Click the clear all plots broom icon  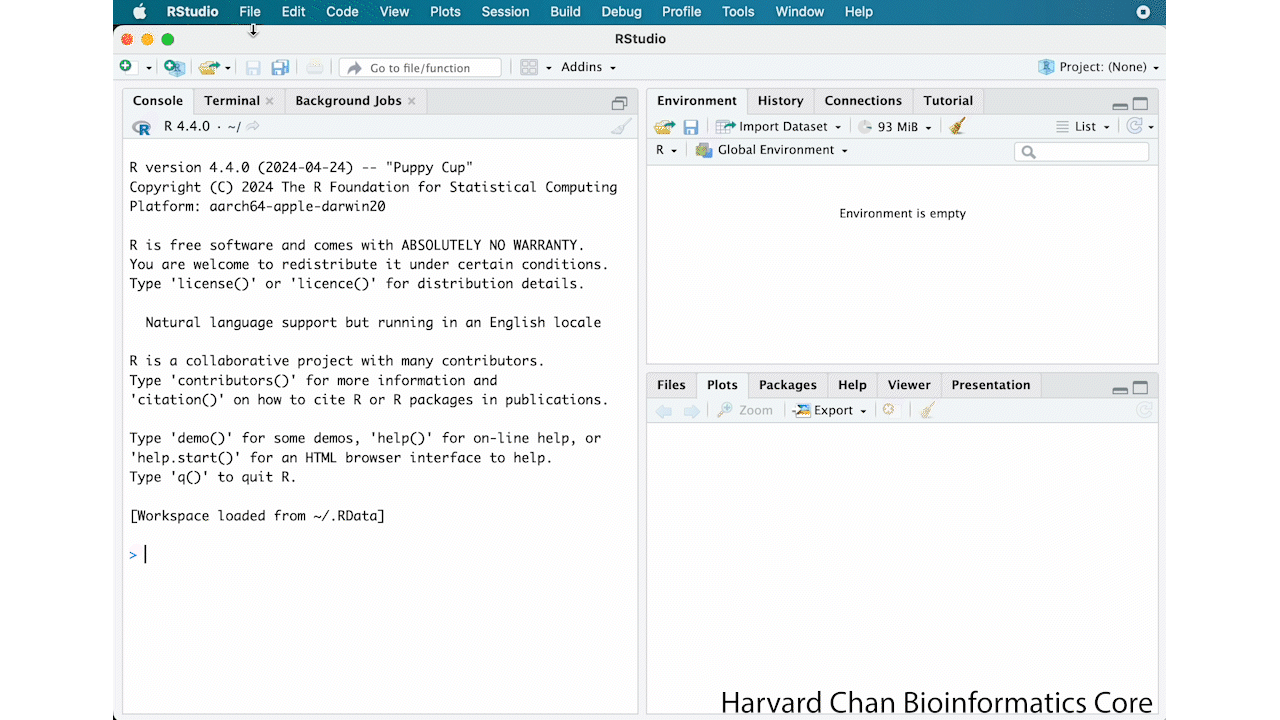point(927,410)
